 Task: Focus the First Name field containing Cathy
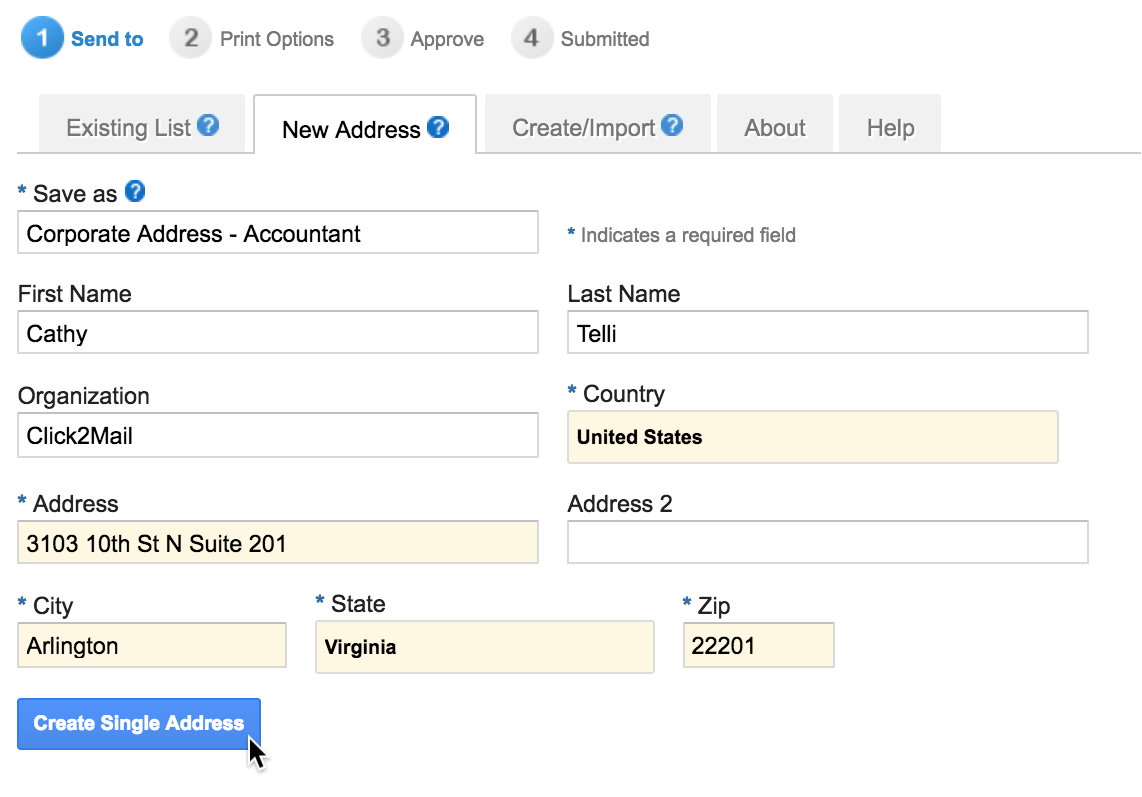pyautogui.click(x=277, y=332)
